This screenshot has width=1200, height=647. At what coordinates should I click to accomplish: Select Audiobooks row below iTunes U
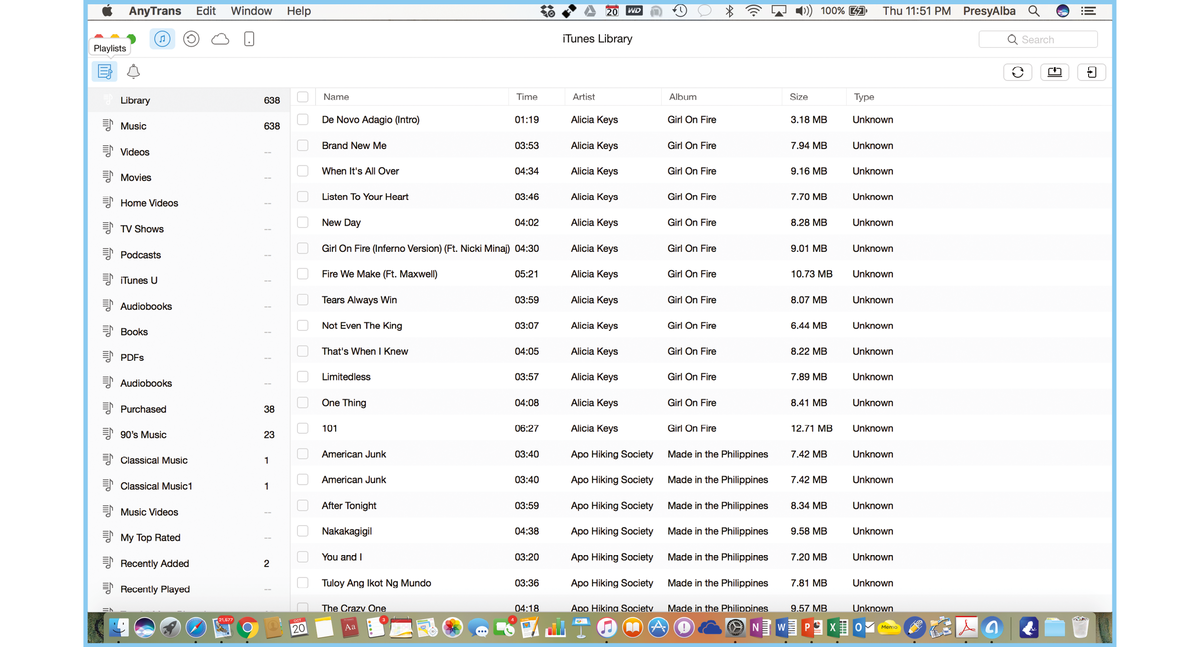189,306
